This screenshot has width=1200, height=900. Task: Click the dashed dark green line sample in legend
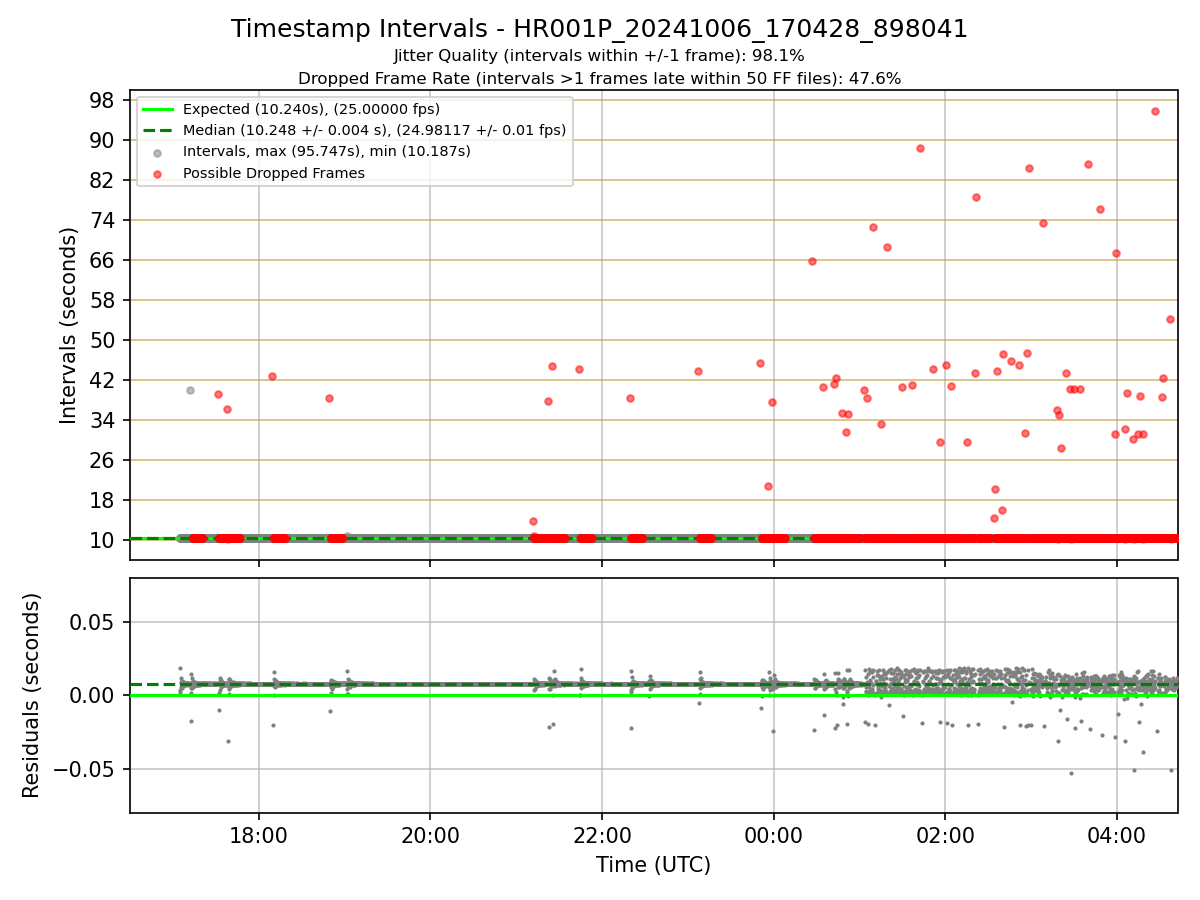pyautogui.click(x=158, y=130)
